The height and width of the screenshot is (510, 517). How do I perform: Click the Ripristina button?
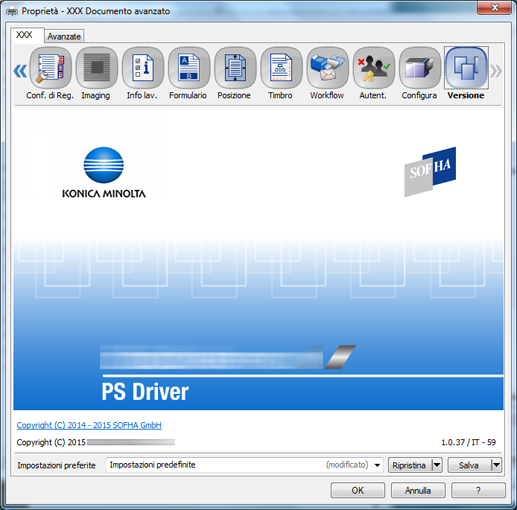[410, 465]
